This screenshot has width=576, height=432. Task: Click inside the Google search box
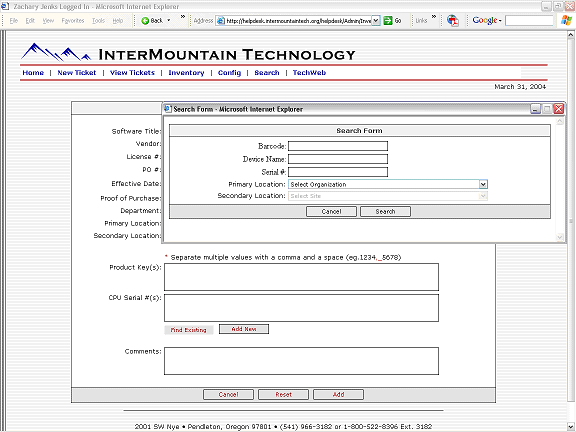pyautogui.click(x=529, y=21)
